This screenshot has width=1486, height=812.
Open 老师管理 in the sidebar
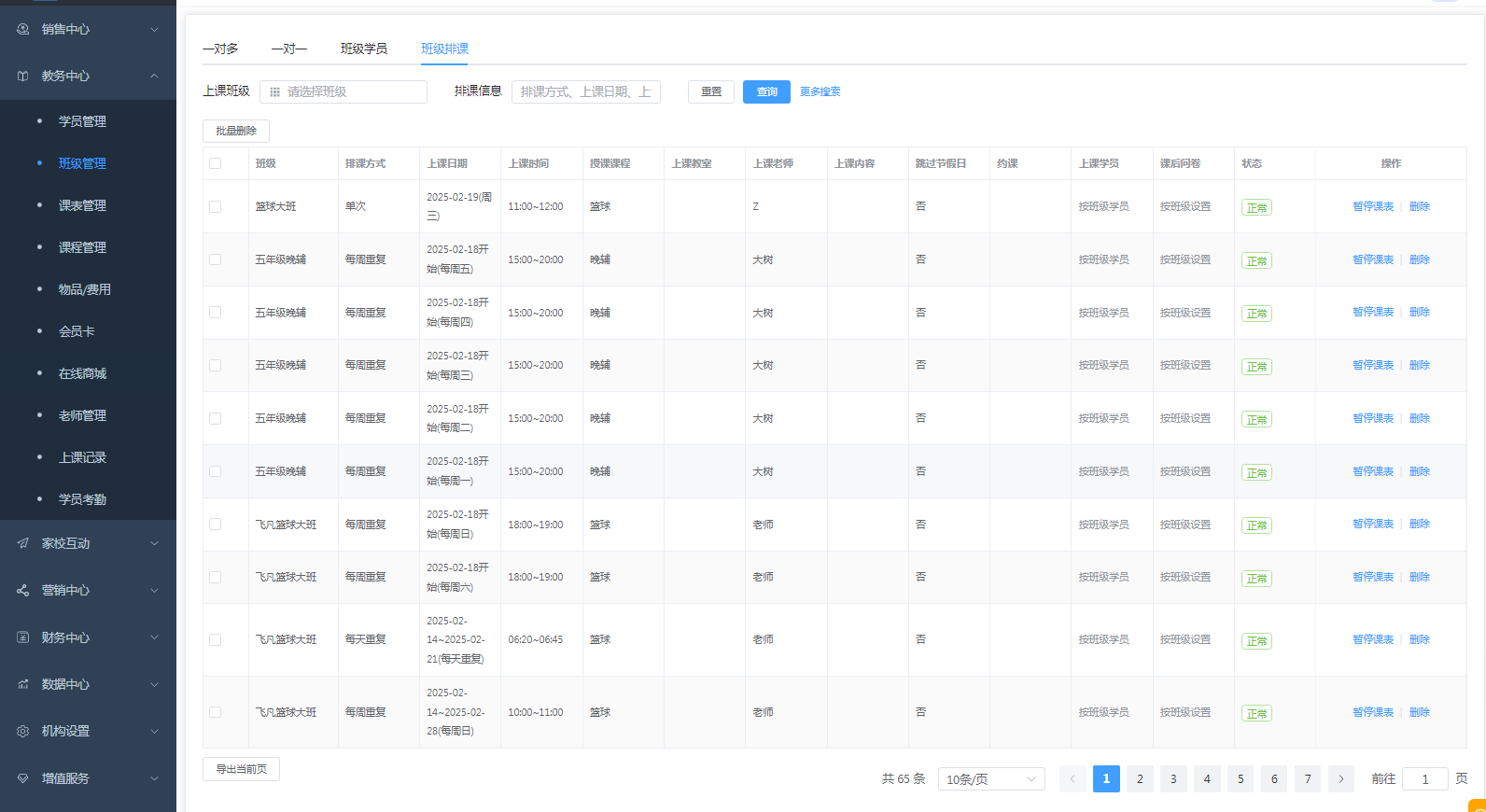click(x=82, y=415)
